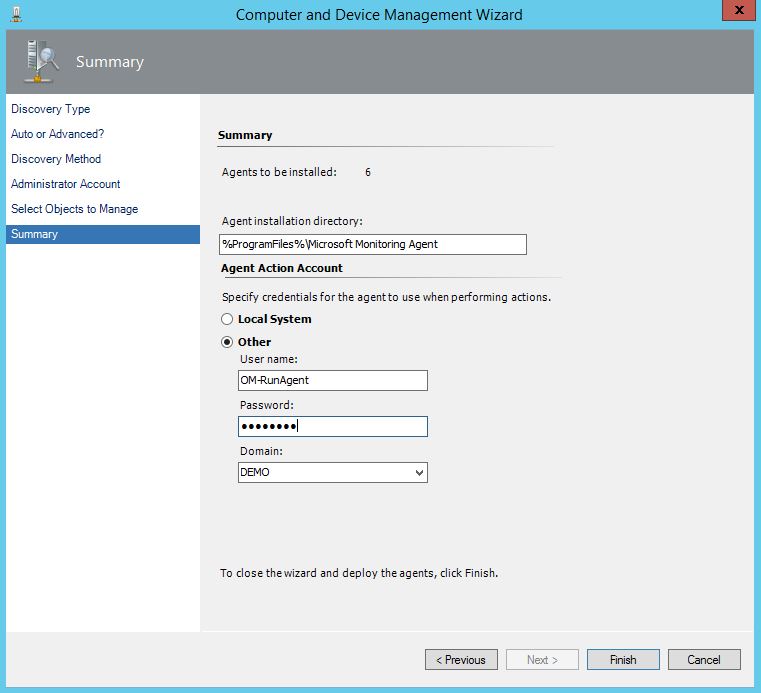This screenshot has height=693, width=761.
Task: Open the Select Objects to Manage step
Action: (74, 209)
